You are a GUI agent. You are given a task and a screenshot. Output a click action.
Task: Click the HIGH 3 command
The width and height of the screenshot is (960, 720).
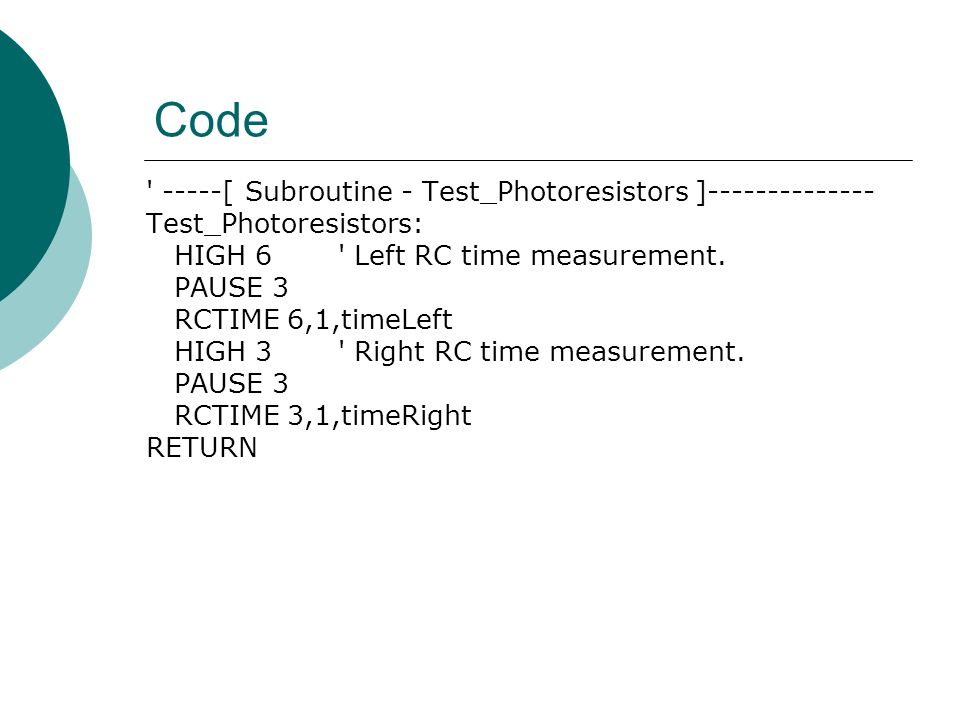pyautogui.click(x=223, y=351)
